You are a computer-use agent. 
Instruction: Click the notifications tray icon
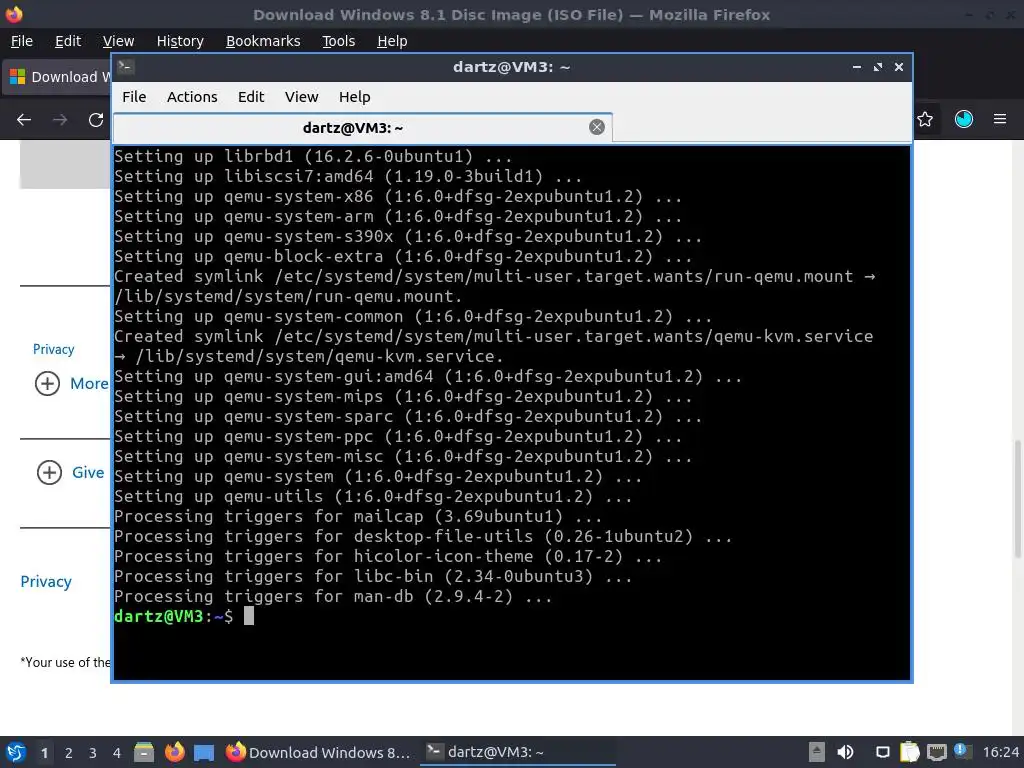pyautogui.click(x=882, y=752)
